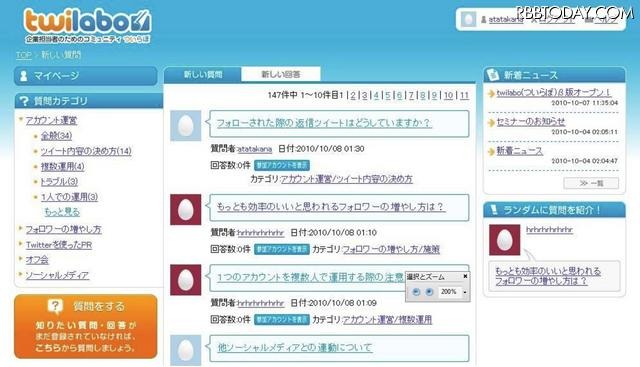Image resolution: width=640 pixels, height=367 pixels.
Task: Open the random question link in sidebar bubble
Action: point(548,276)
